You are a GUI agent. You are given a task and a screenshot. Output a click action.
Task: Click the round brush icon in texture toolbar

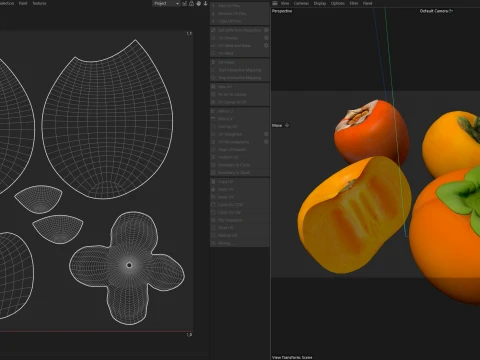click(198, 3)
